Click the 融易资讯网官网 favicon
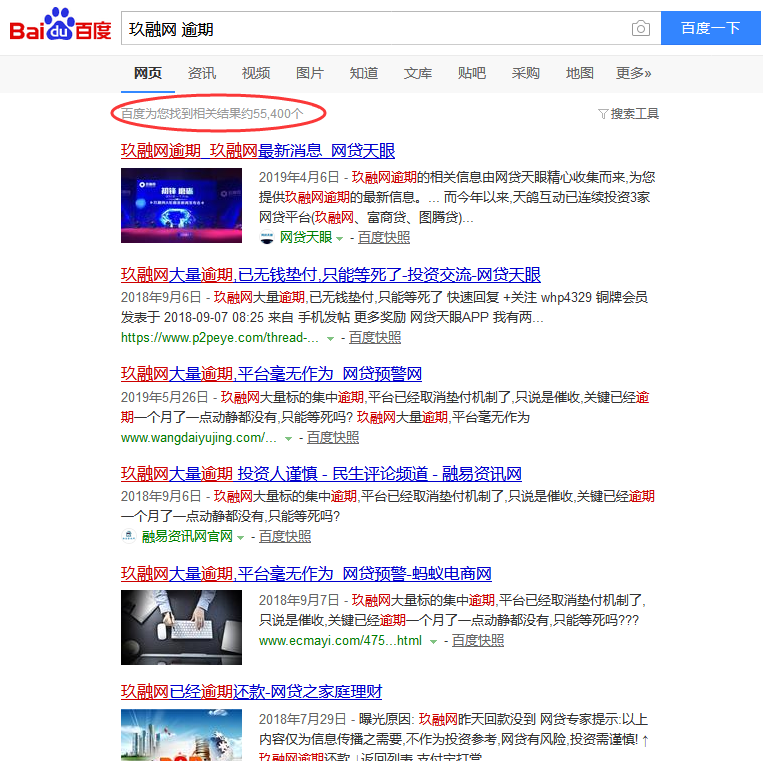 128,536
